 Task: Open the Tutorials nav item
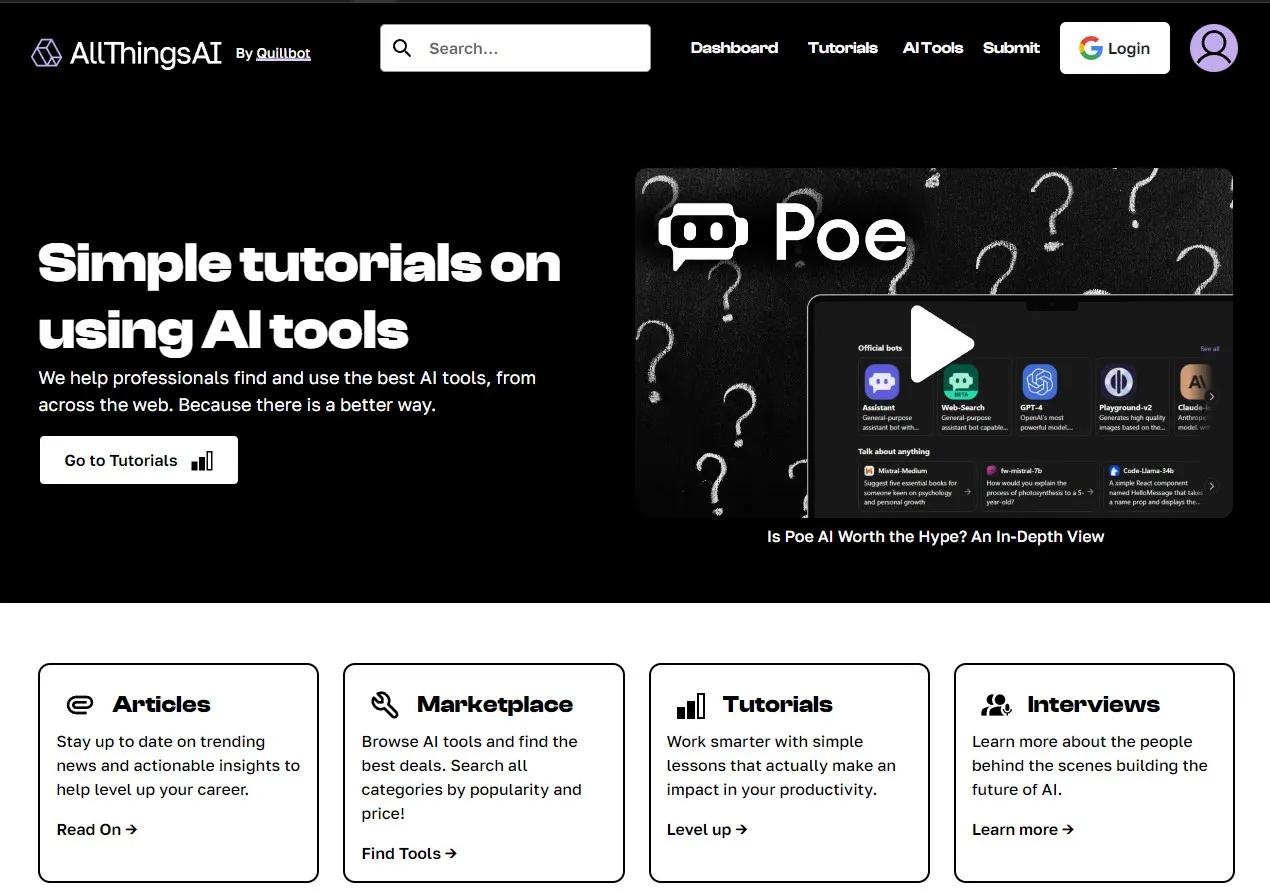coord(843,48)
